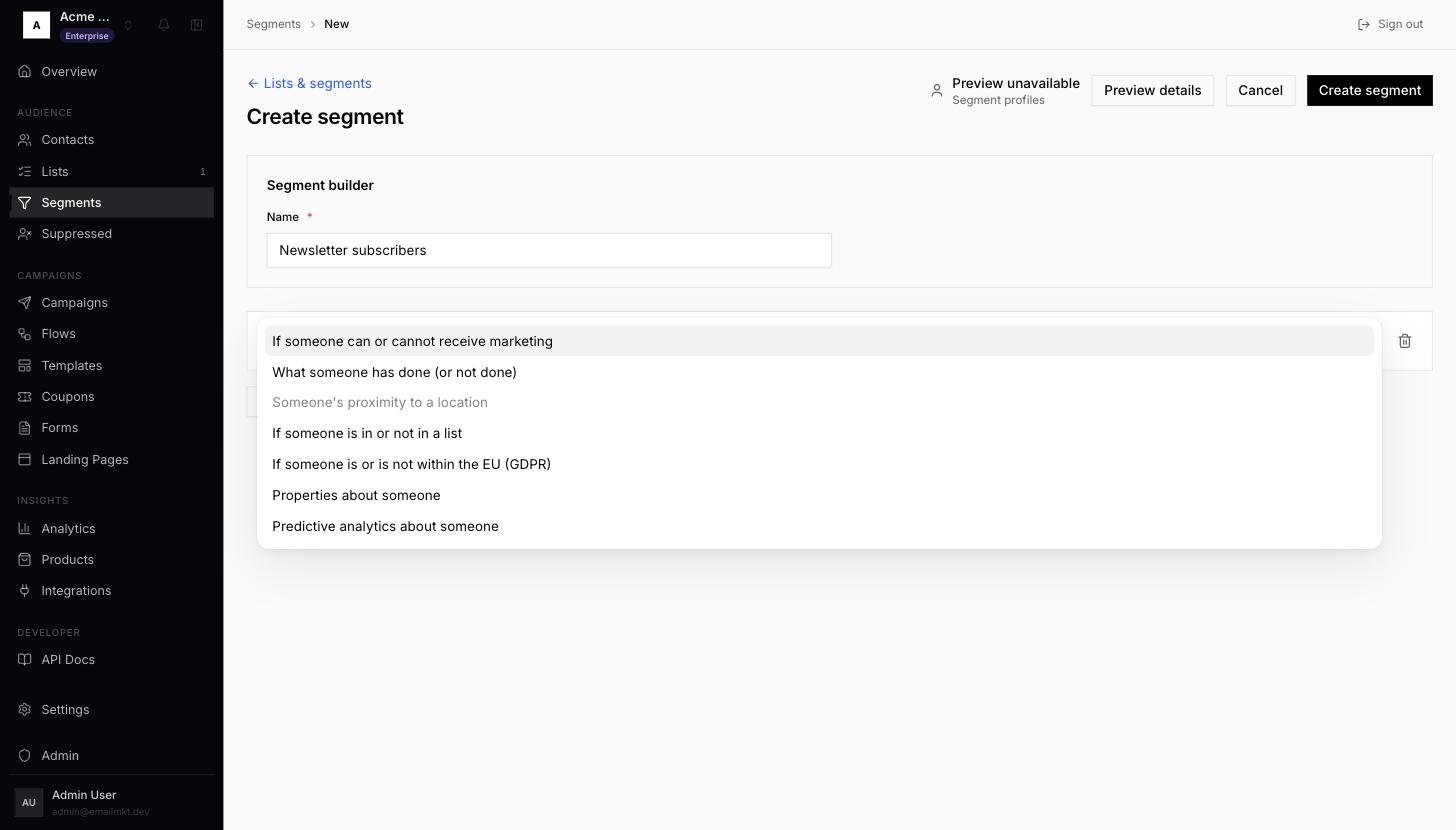Click the Suppressed user icon
The width and height of the screenshot is (1456, 830).
(x=25, y=234)
